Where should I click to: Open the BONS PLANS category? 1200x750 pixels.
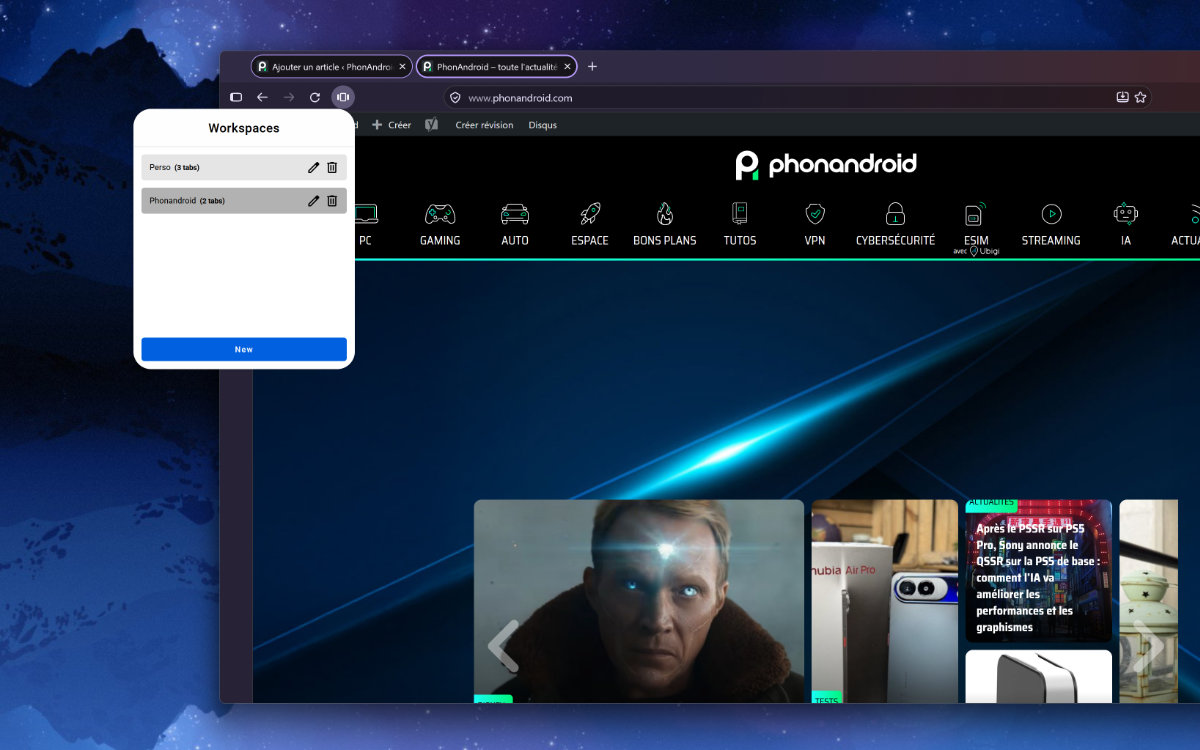(665, 225)
